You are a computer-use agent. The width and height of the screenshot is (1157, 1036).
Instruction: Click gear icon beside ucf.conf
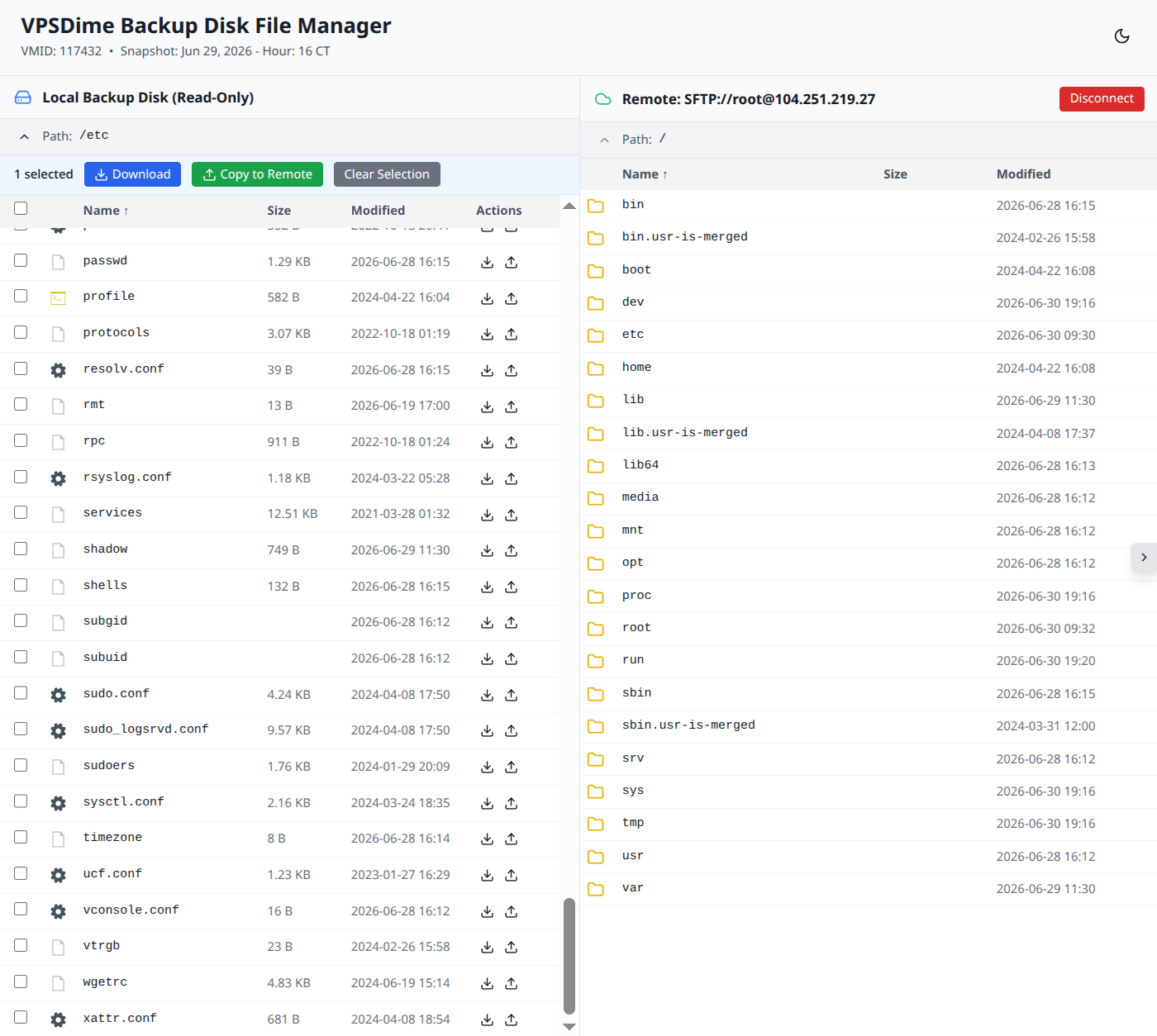pyautogui.click(x=58, y=875)
